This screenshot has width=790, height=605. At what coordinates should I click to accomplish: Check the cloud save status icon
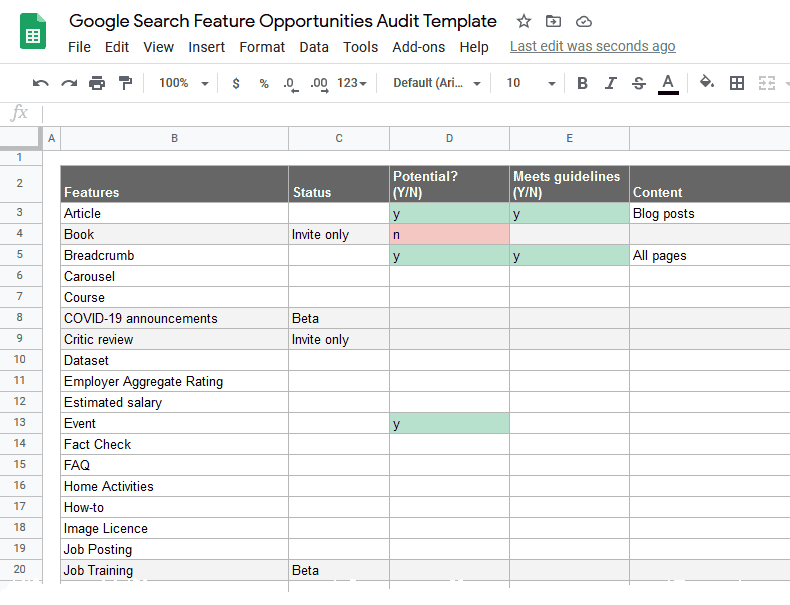pos(583,22)
